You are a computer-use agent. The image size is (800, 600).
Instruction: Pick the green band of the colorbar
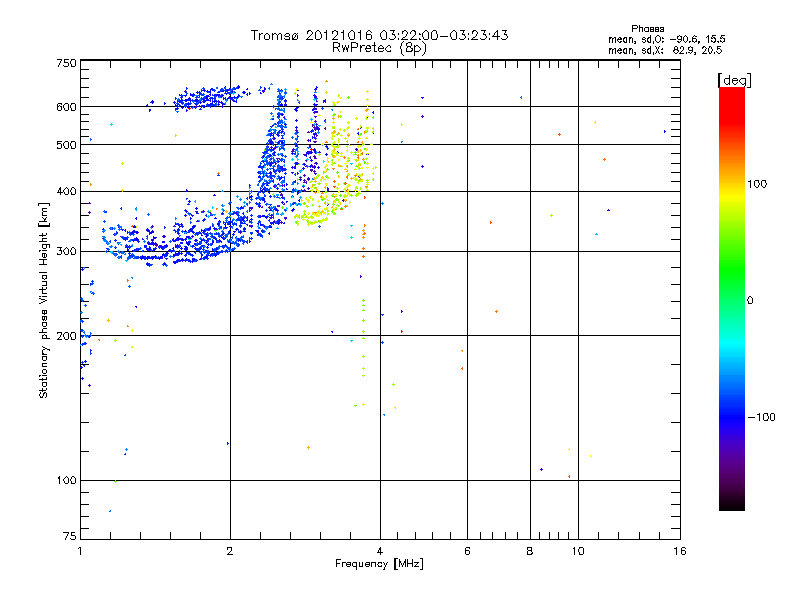point(731,290)
